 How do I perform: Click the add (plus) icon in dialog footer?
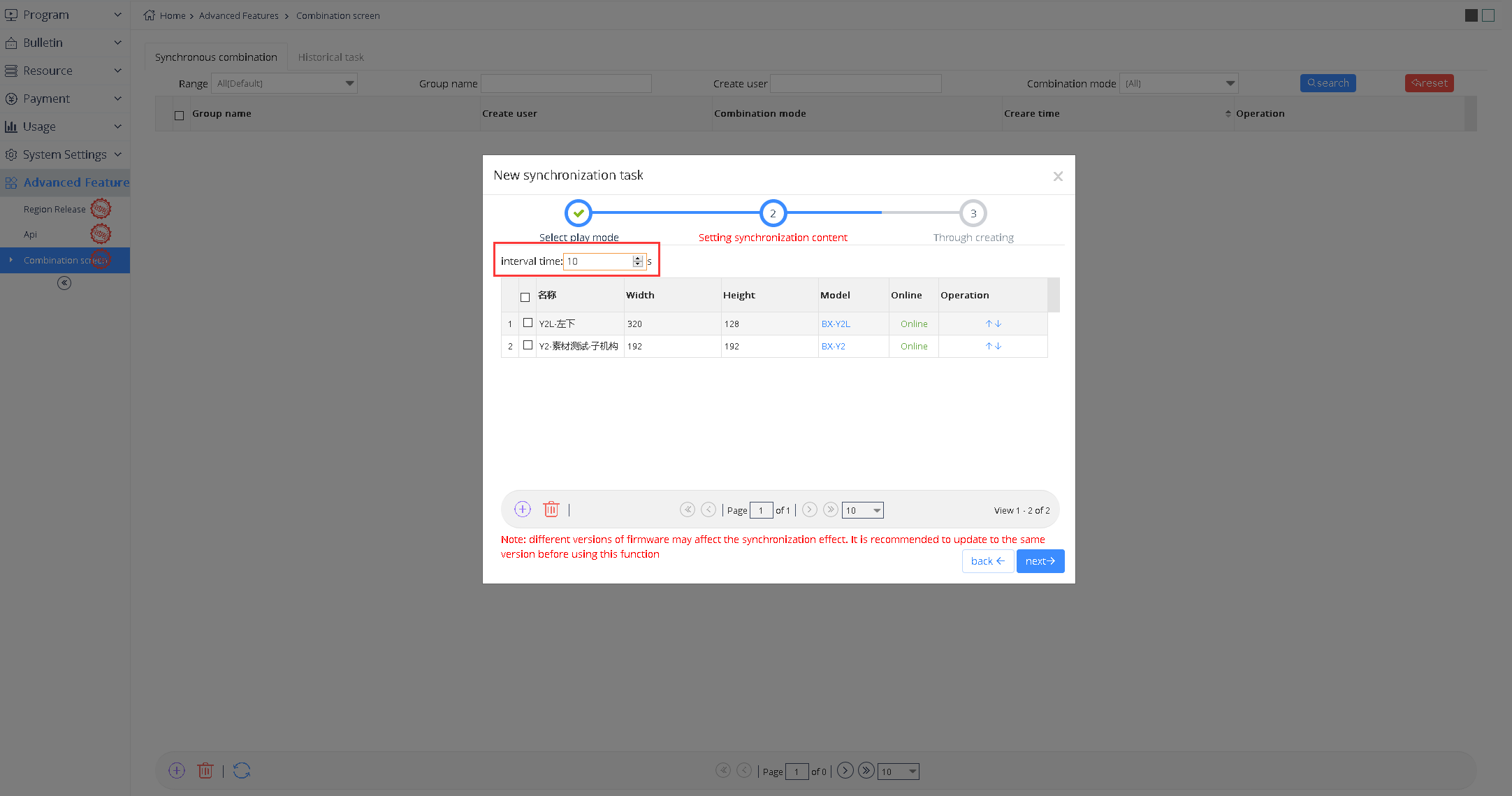(523, 509)
